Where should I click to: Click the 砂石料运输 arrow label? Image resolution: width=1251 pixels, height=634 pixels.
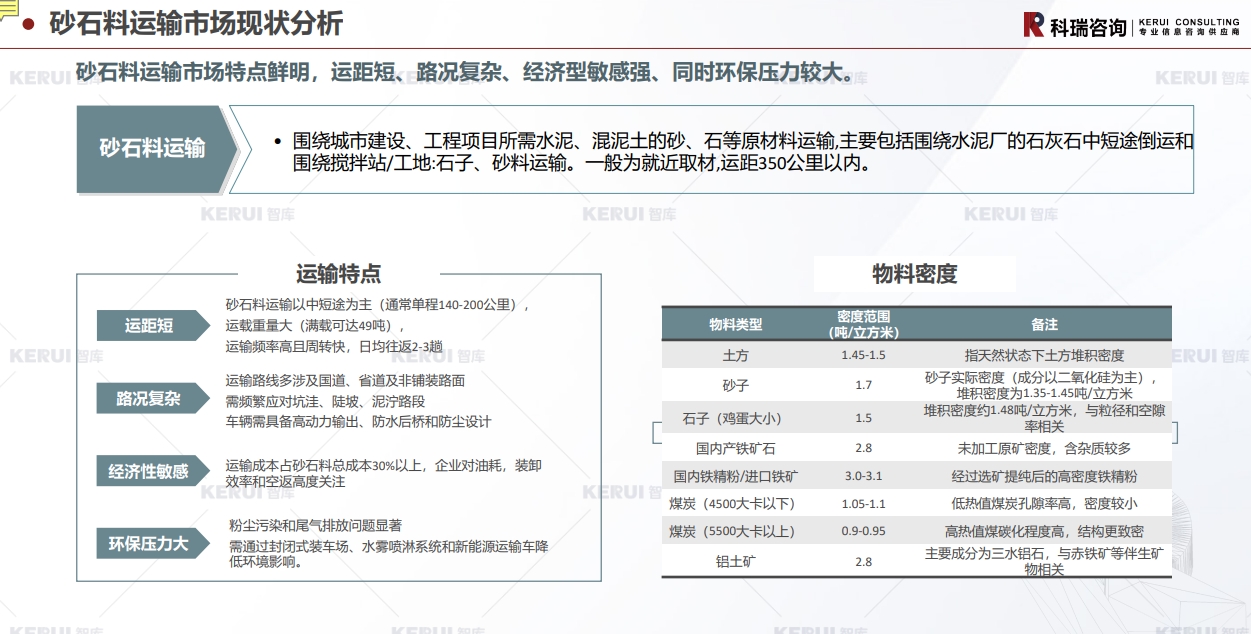pyautogui.click(x=152, y=149)
